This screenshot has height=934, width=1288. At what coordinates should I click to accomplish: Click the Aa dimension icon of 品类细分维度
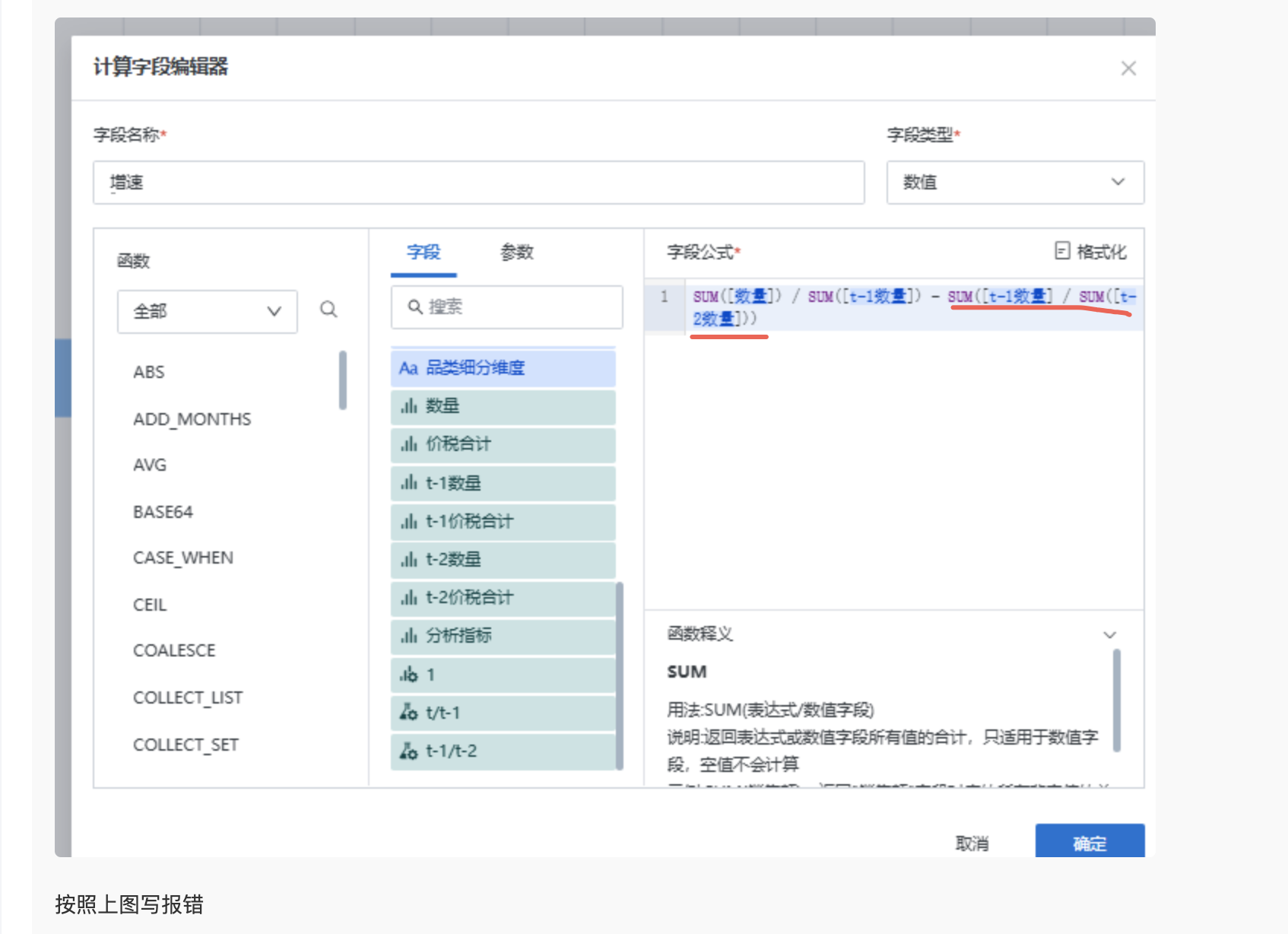[408, 368]
